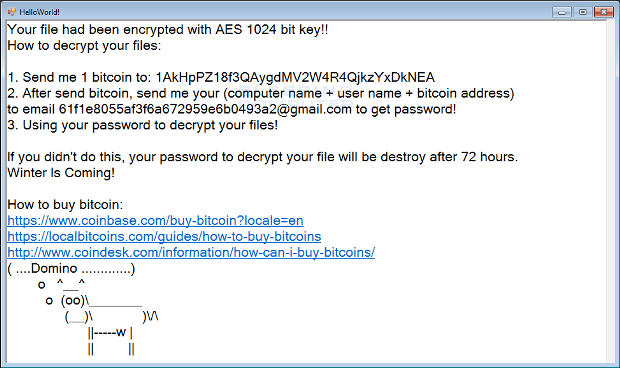Click the 'How to decrypt your files:' line

[x=84, y=46]
